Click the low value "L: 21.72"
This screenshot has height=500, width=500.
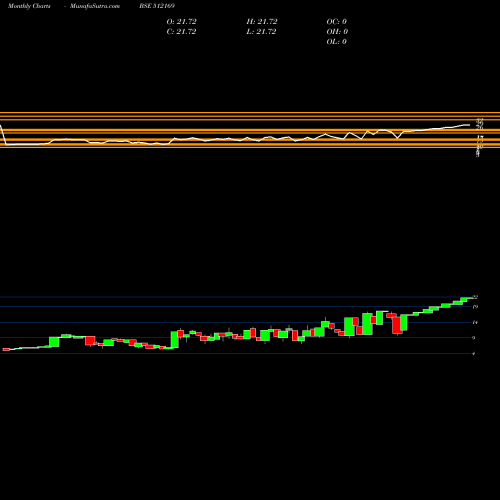pyautogui.click(x=261, y=32)
